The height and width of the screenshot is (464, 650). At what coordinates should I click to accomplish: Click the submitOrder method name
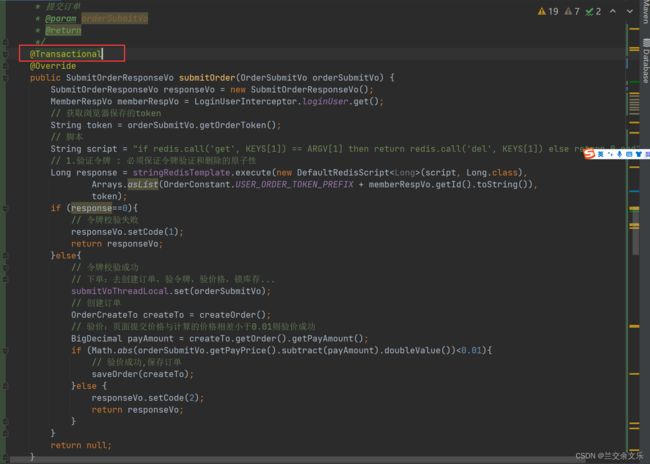(x=207, y=78)
